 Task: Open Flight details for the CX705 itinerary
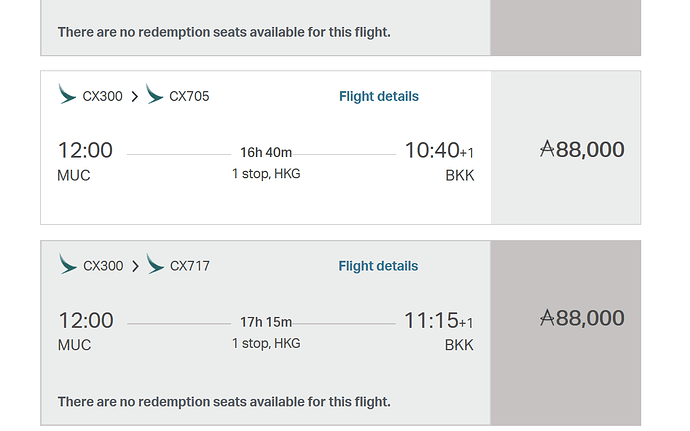(379, 97)
